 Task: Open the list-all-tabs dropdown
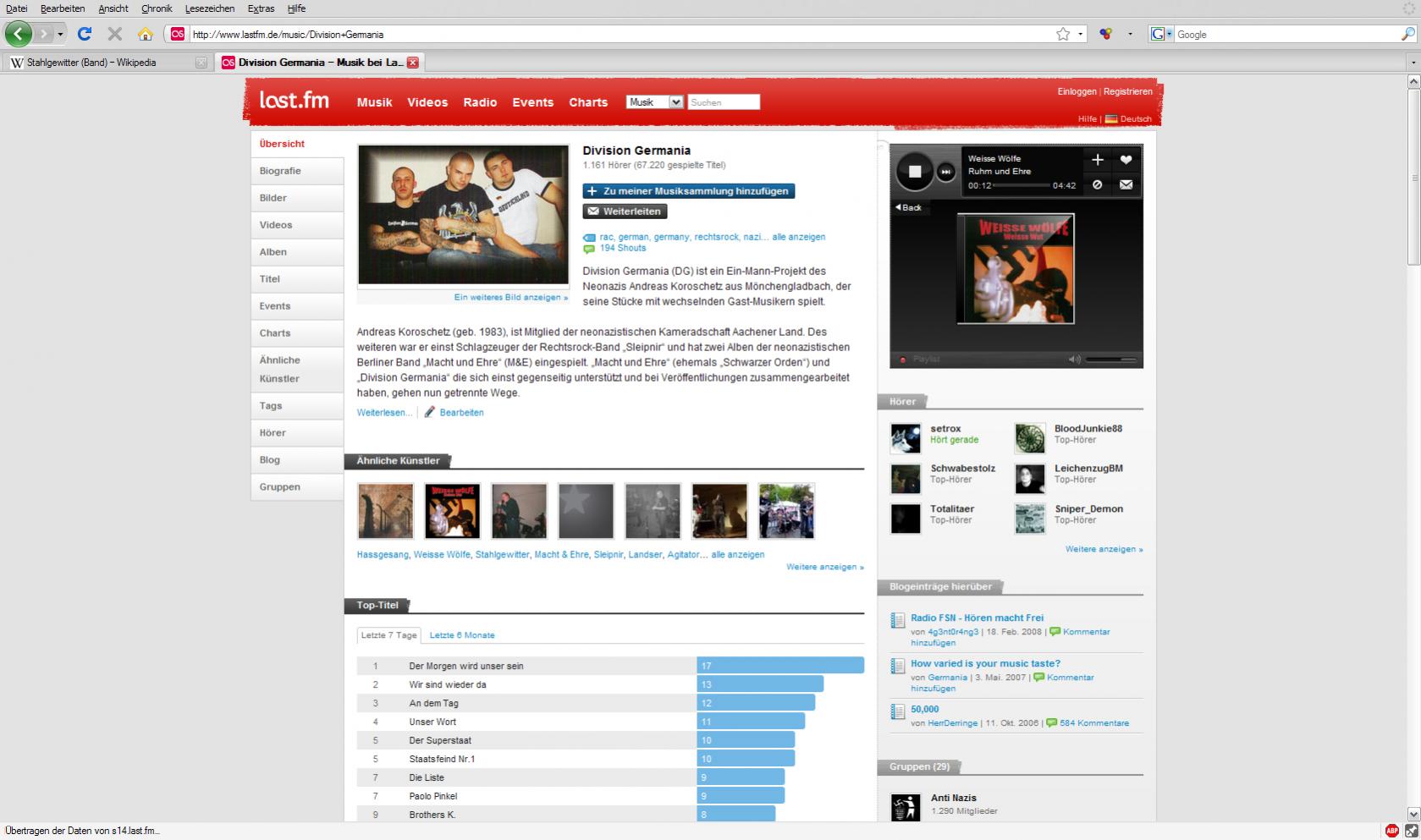click(x=1413, y=63)
